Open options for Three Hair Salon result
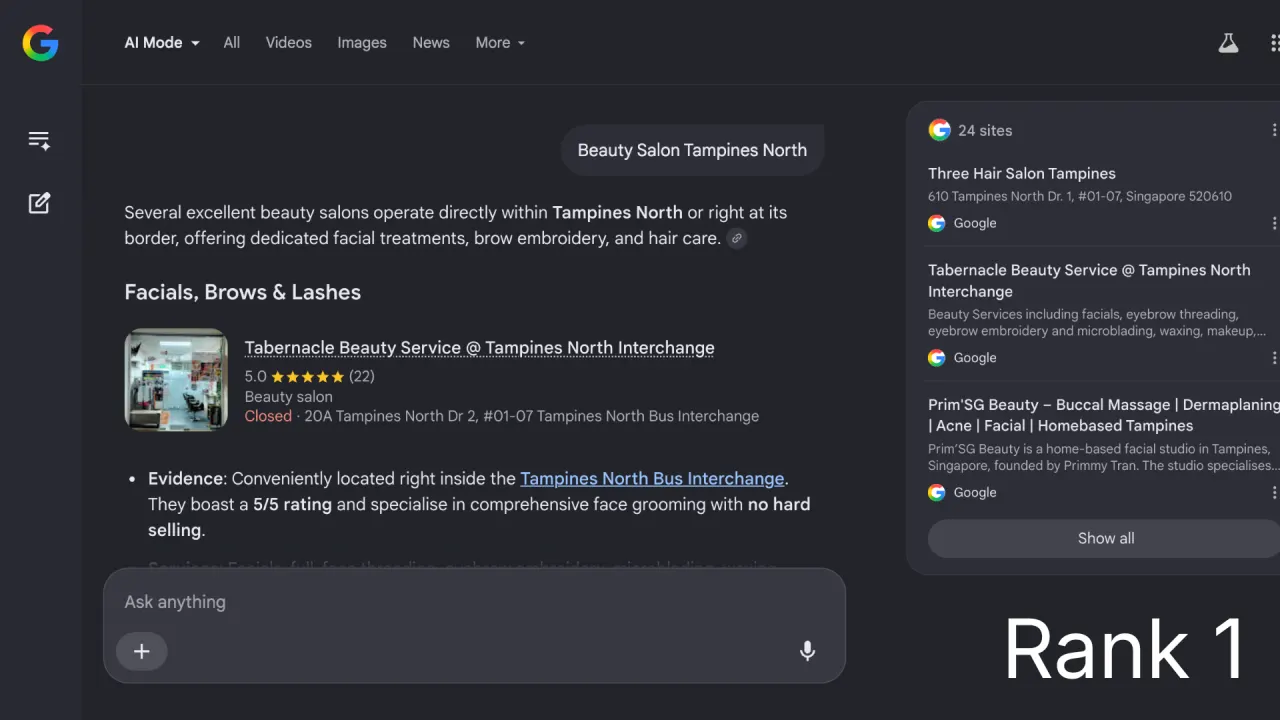Screen dimensions: 1280x720 coord(1274,223)
